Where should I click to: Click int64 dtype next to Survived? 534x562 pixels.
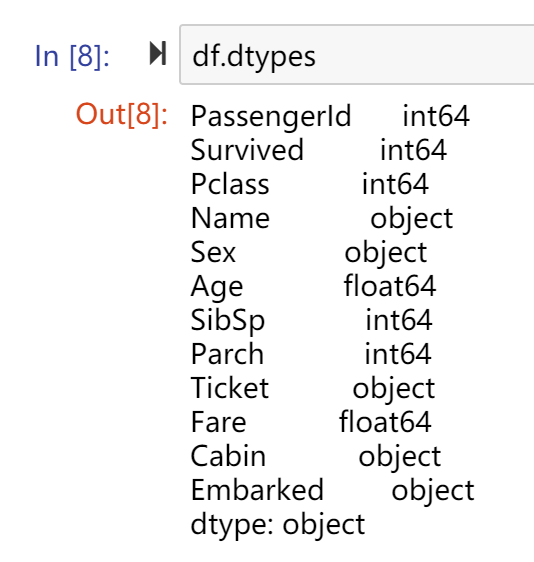(413, 150)
